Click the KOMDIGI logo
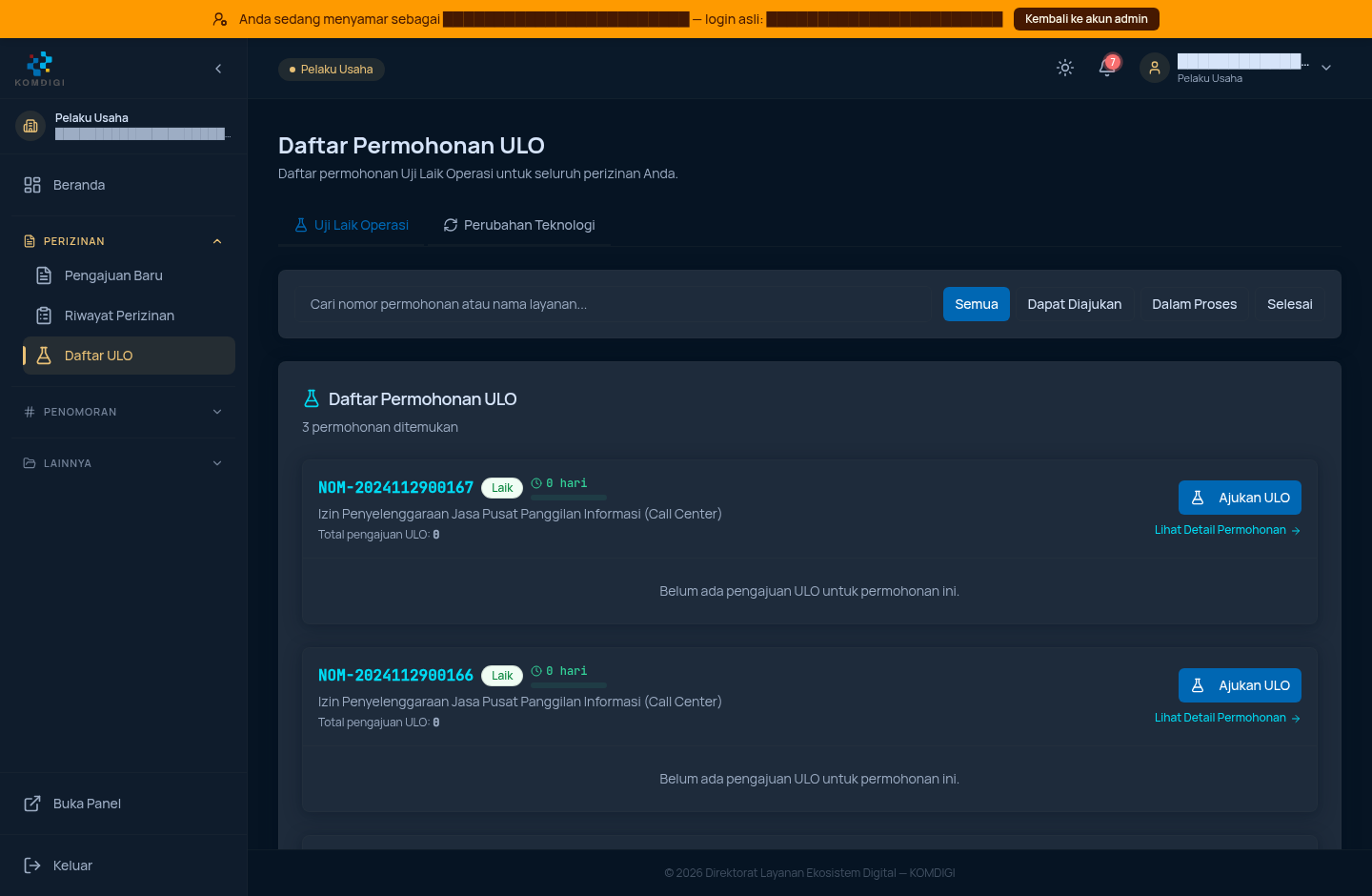 click(40, 69)
